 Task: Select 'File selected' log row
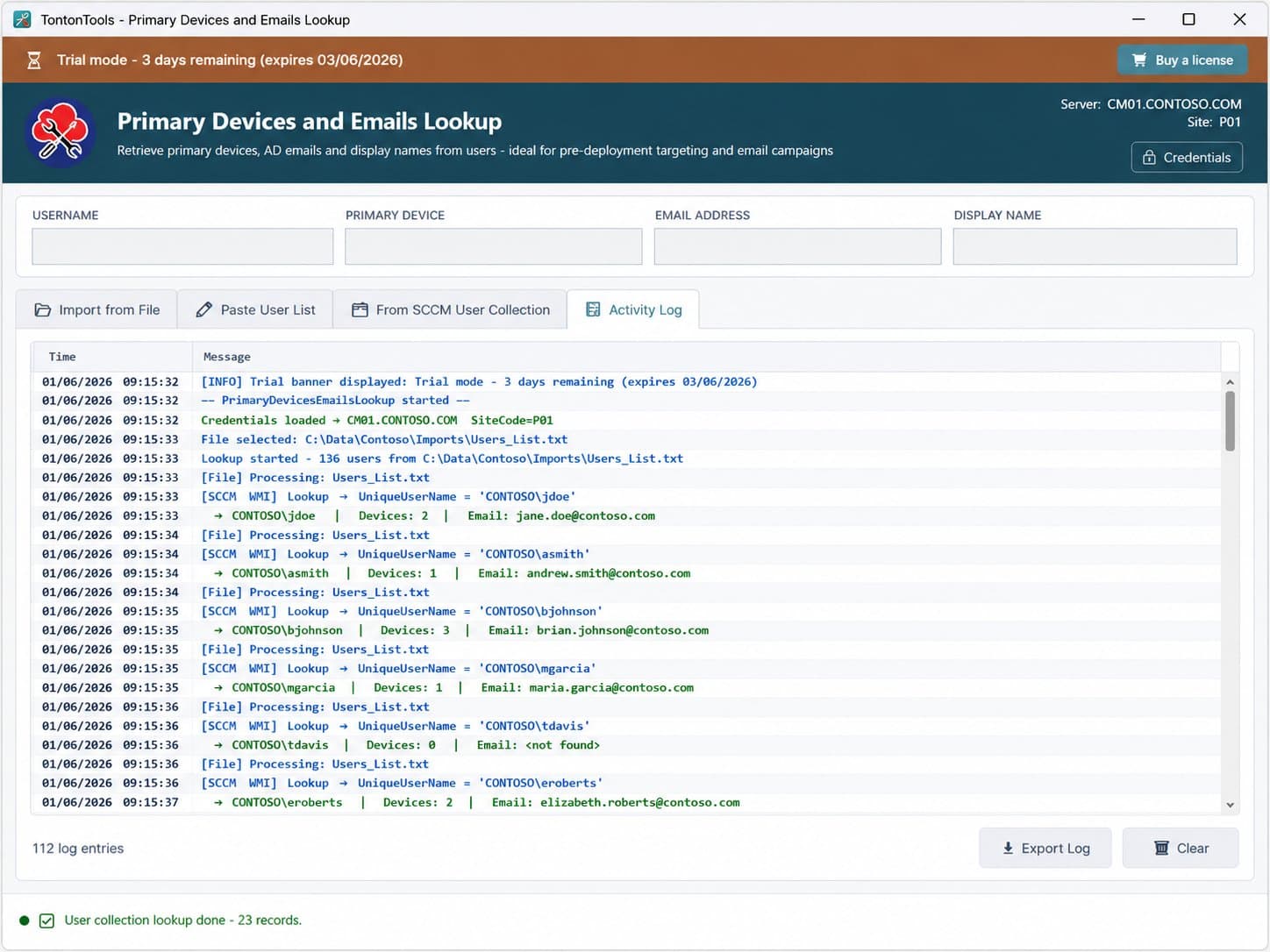click(626, 440)
